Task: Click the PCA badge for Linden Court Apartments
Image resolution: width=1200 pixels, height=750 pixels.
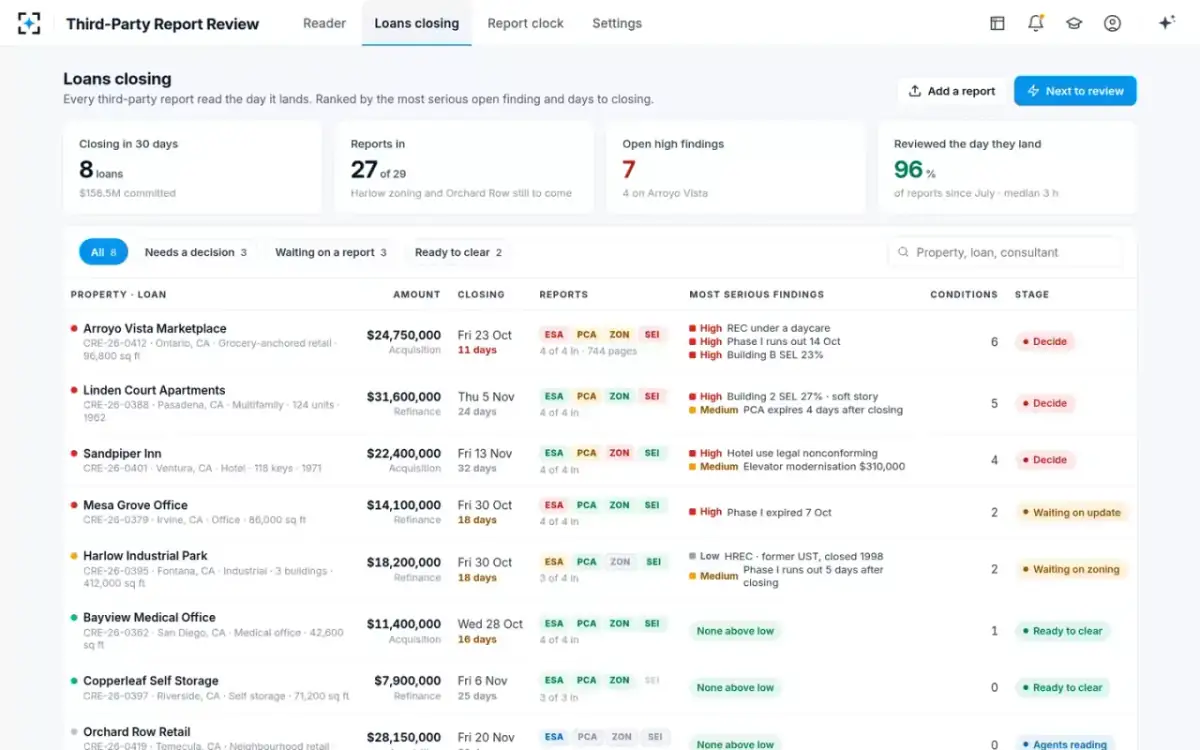Action: (x=587, y=396)
